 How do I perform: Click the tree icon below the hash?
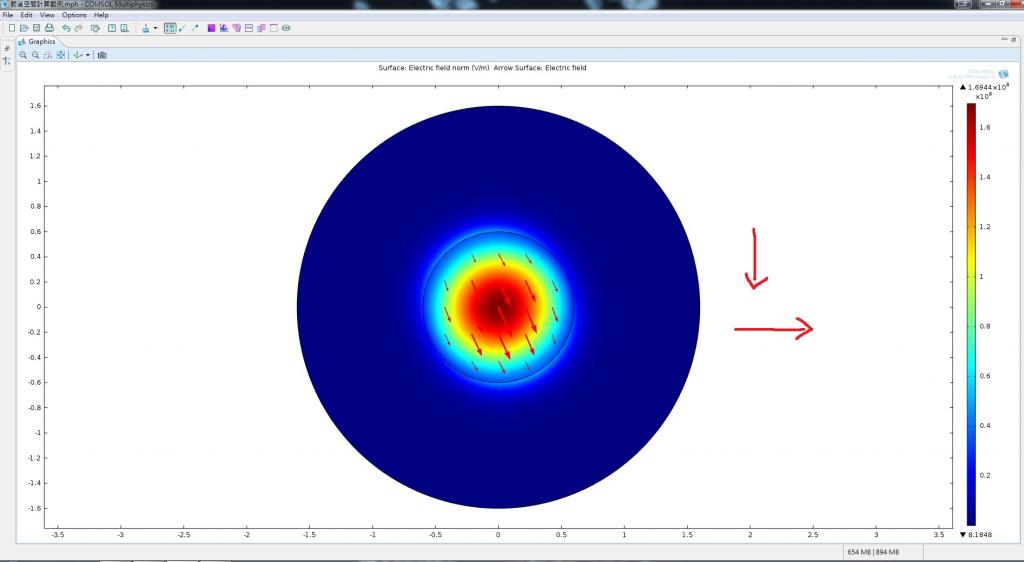pos(7,61)
